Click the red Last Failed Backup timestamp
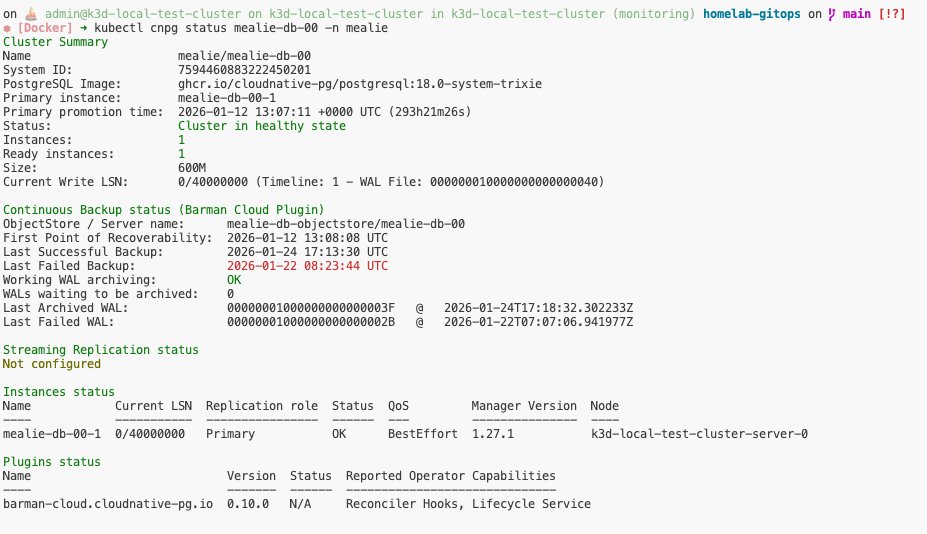 click(x=307, y=266)
